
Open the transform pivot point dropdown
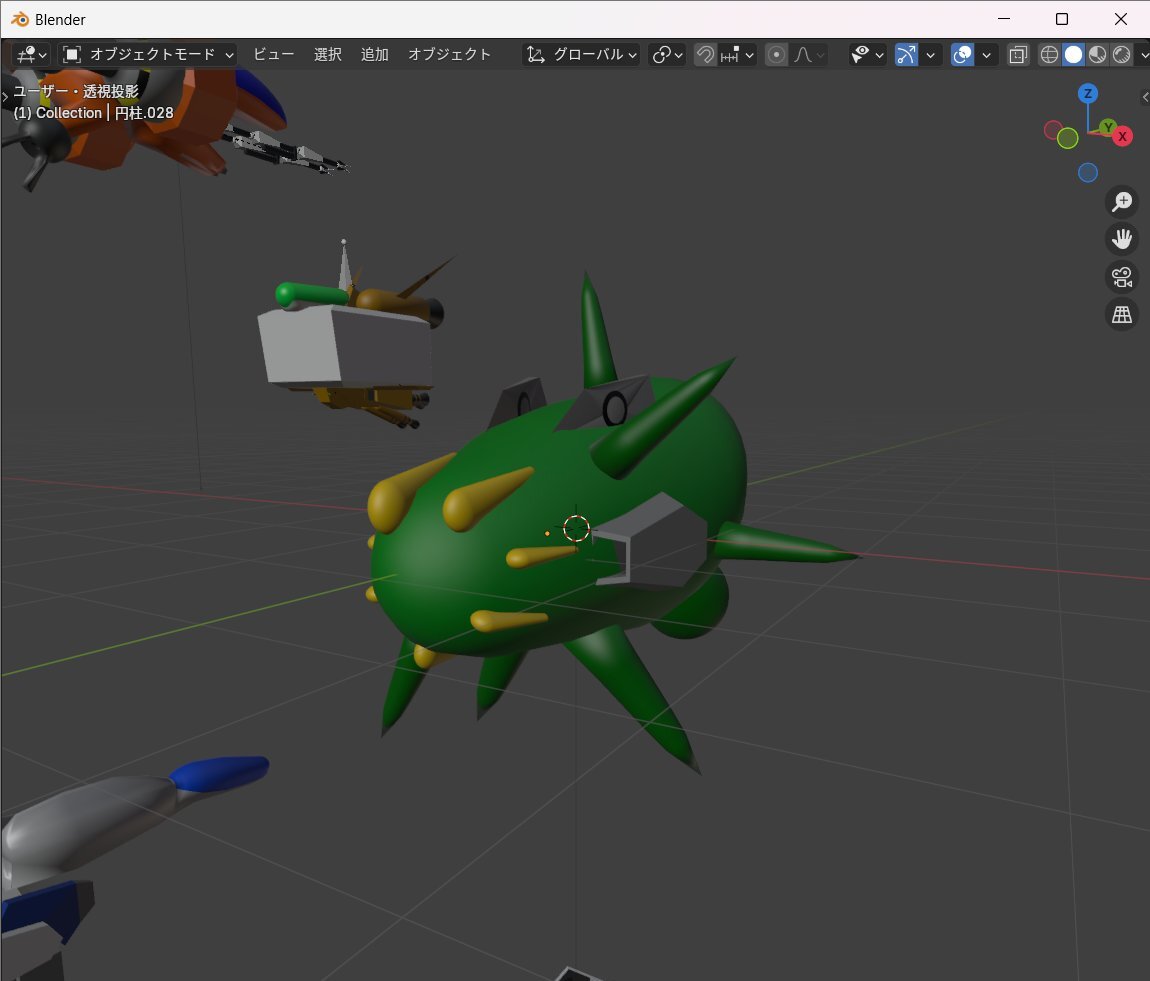[x=667, y=54]
